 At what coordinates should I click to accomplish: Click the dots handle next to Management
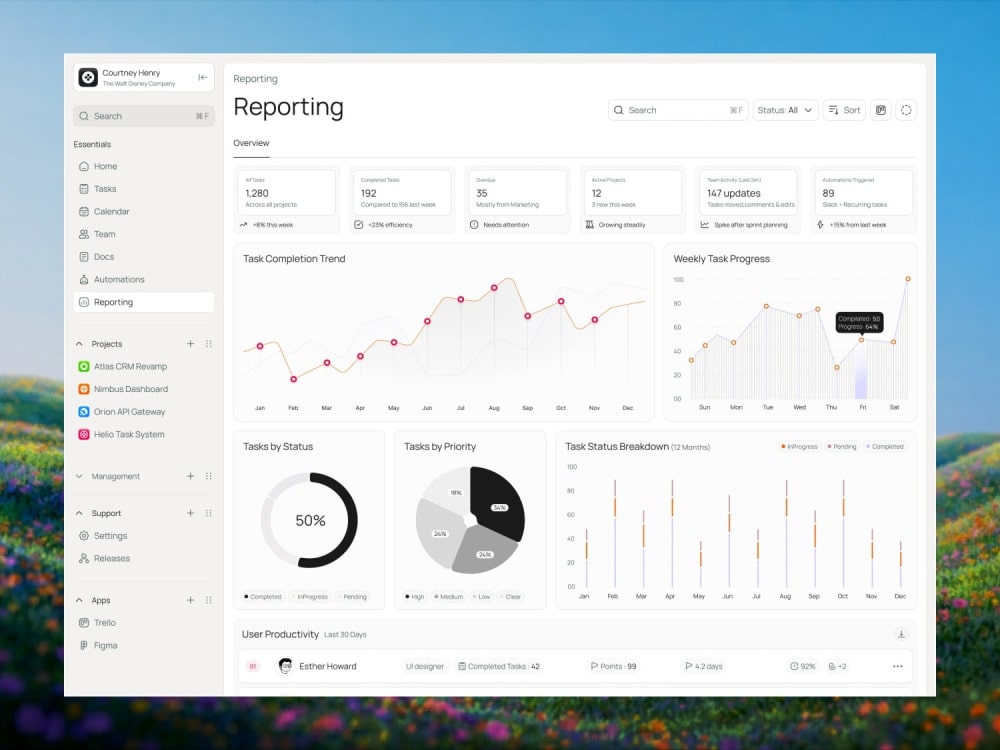click(x=209, y=476)
